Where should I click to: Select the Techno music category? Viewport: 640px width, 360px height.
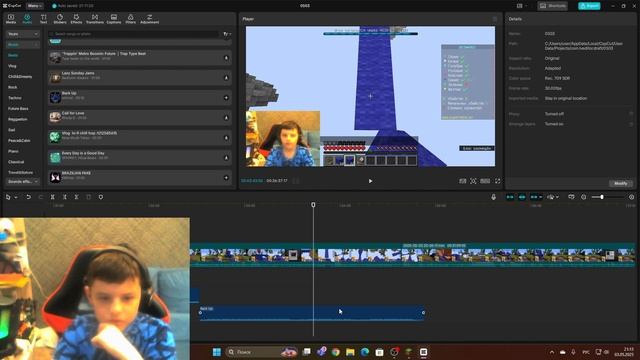[x=15, y=98]
